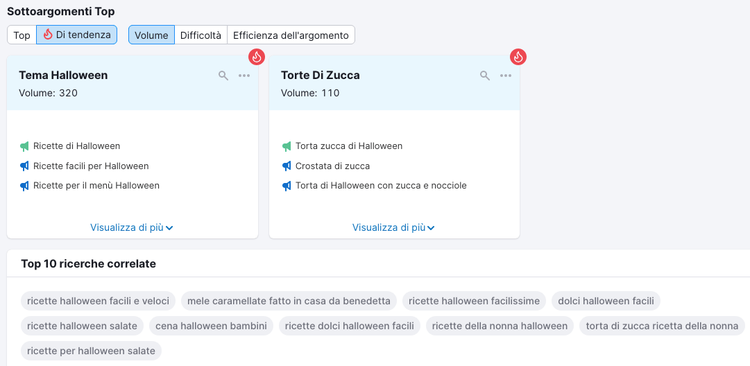Open the Ricette di Halloween headline
The image size is (750, 366).
pos(77,146)
